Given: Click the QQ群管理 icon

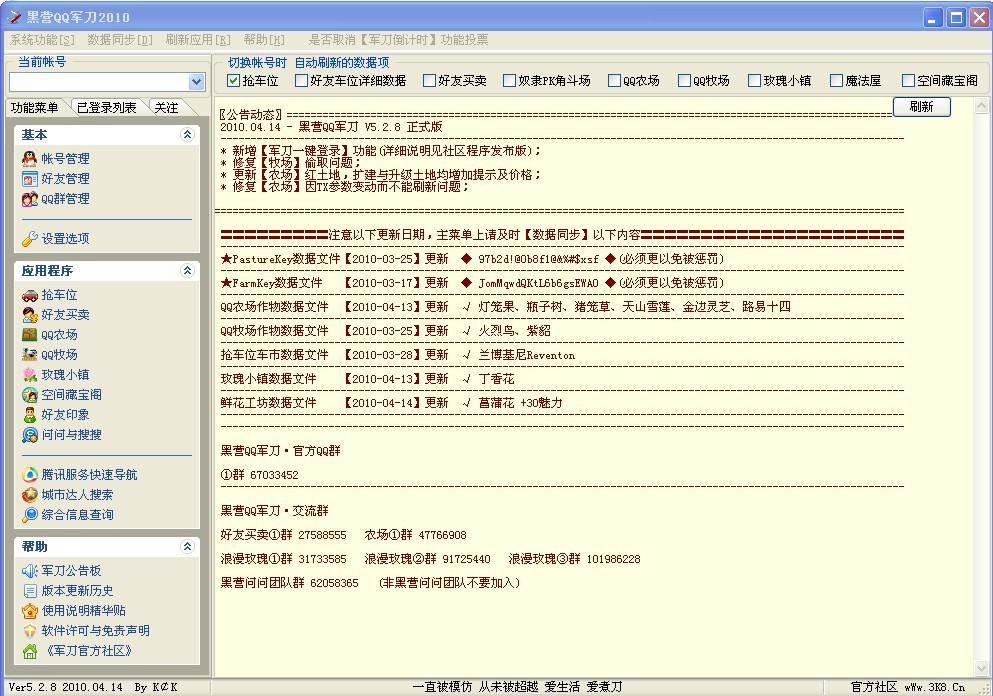Looking at the screenshot, I should point(30,199).
